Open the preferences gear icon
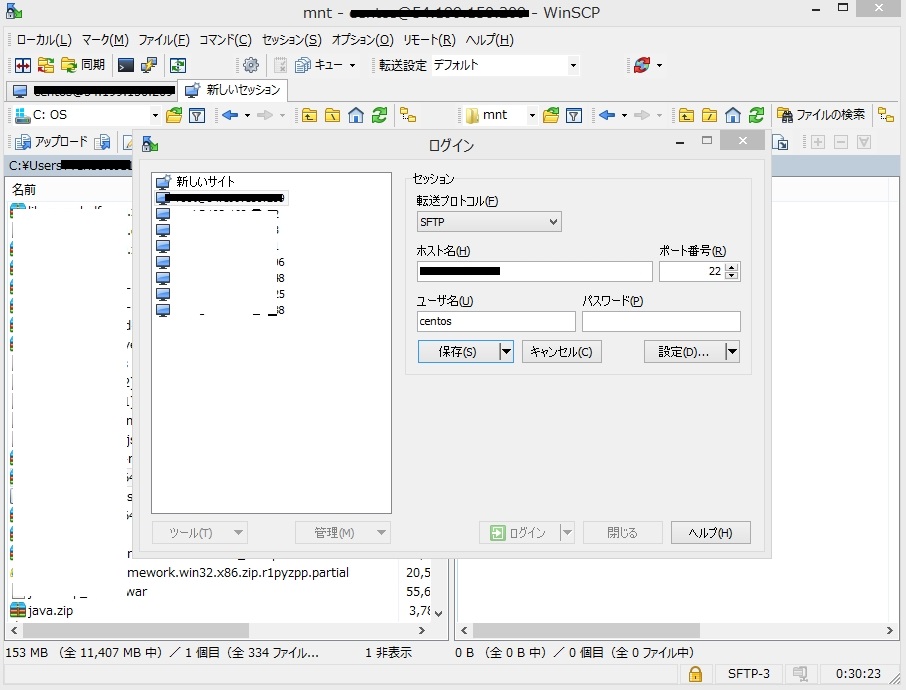906x690 pixels. click(x=251, y=65)
